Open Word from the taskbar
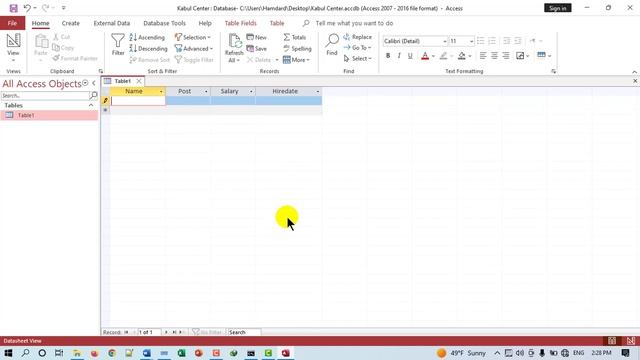The width and height of the screenshot is (640, 360). point(147,353)
